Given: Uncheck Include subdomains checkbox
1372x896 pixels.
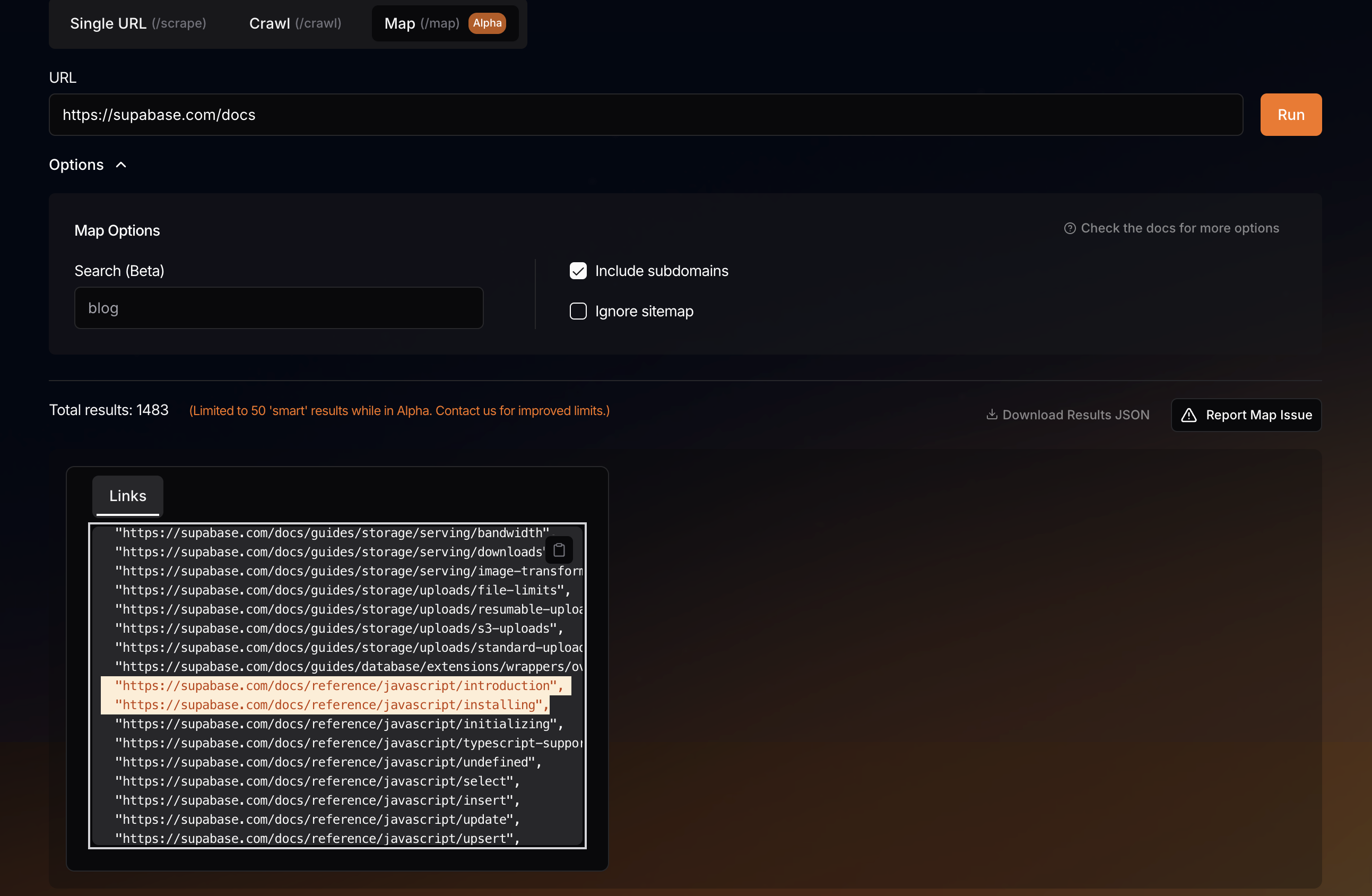Looking at the screenshot, I should click(578, 271).
